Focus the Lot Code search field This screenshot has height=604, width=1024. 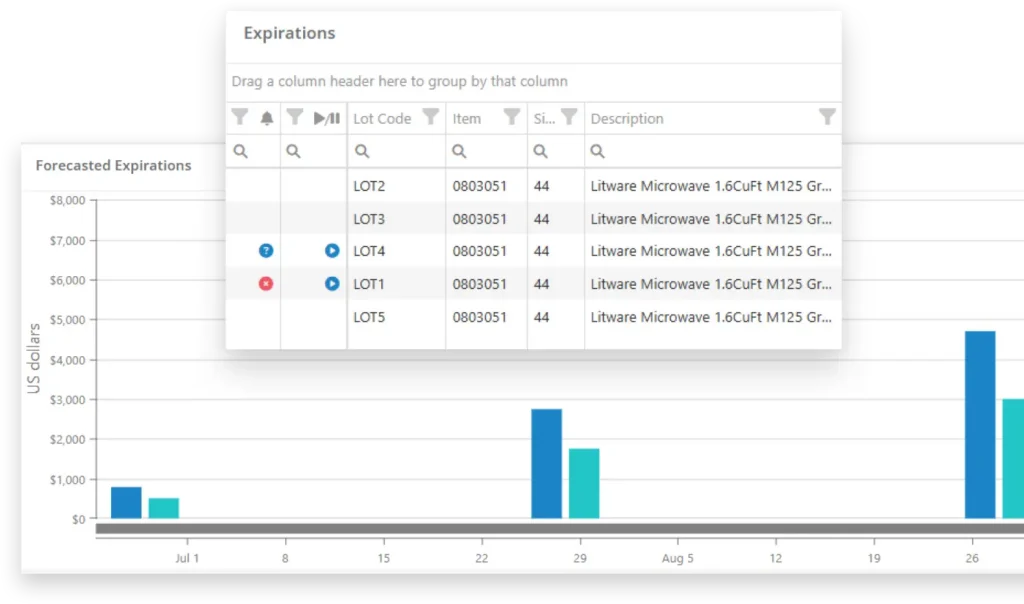tap(396, 151)
